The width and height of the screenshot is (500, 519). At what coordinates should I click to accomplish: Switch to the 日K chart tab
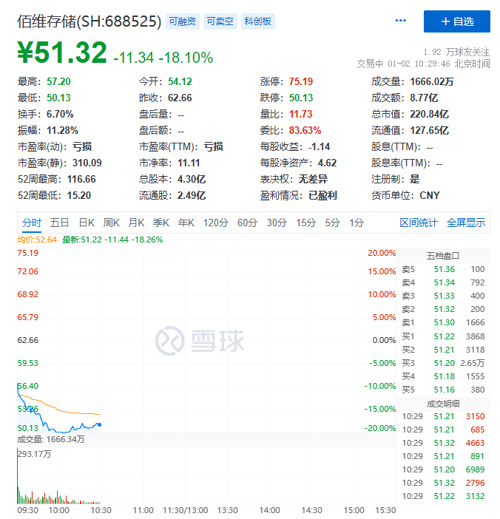(86, 222)
